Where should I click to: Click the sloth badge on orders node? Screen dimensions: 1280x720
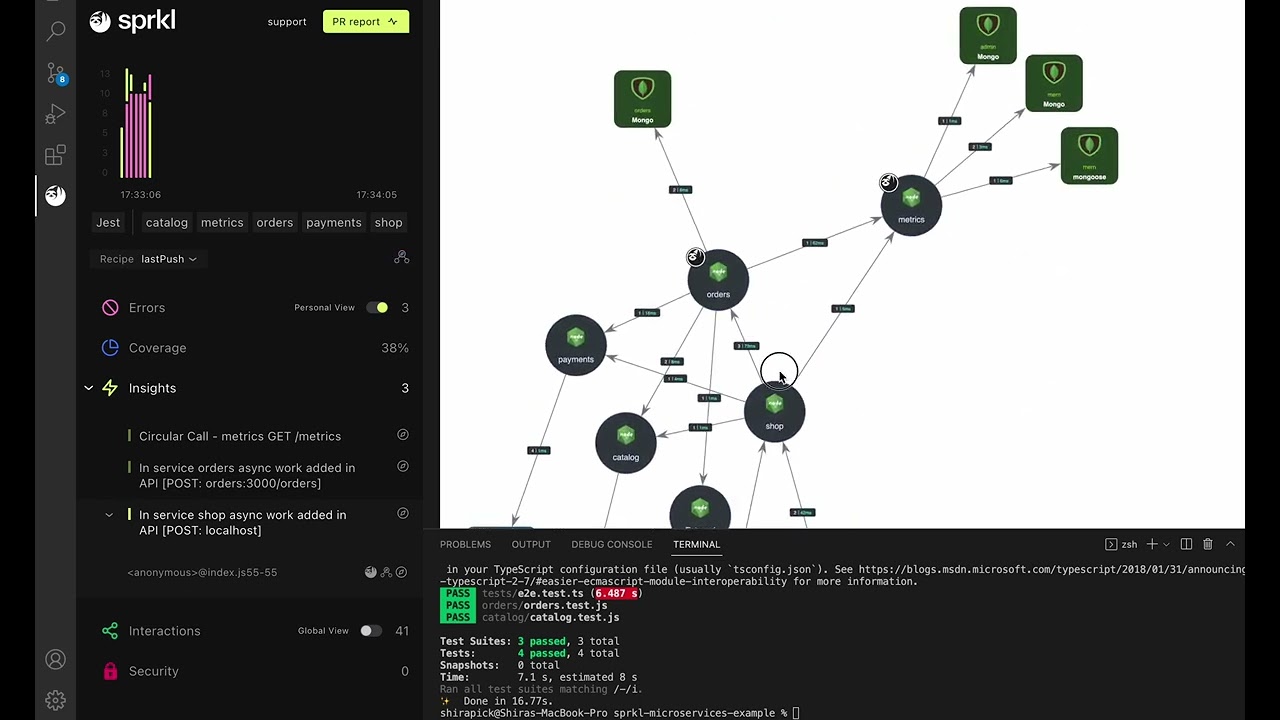tap(695, 258)
